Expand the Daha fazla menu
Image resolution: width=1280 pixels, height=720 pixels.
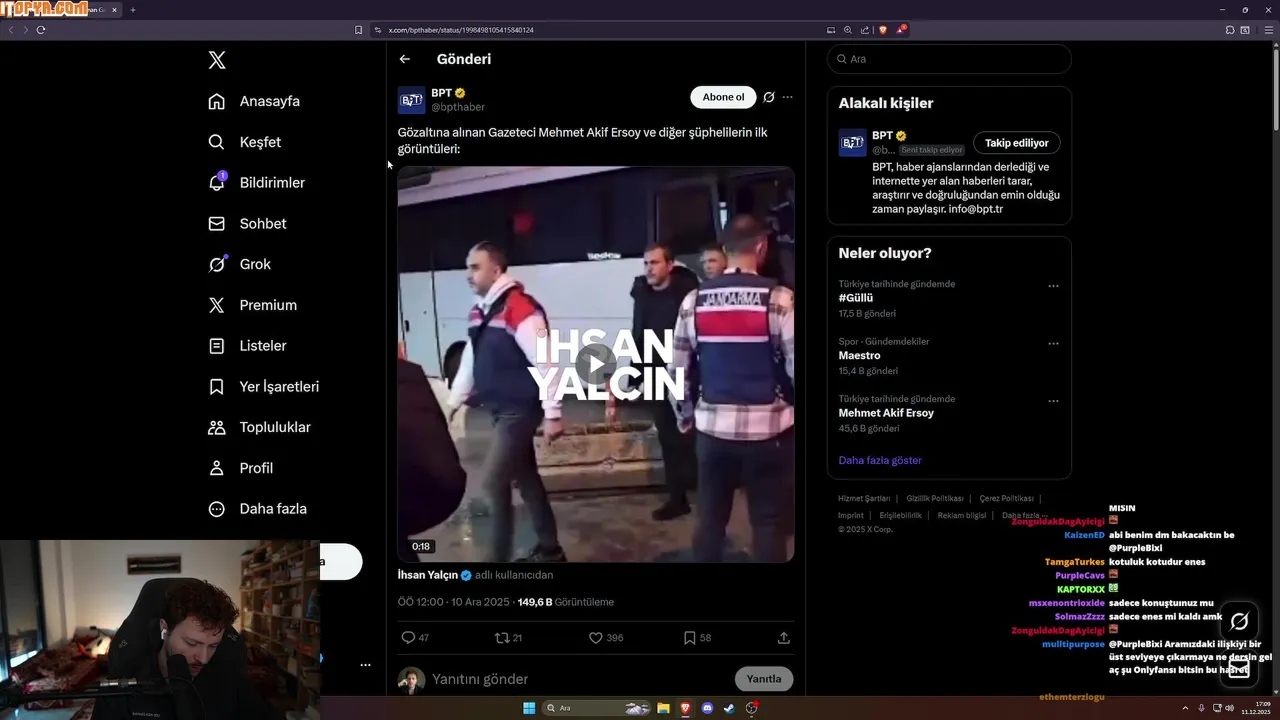pos(257,509)
